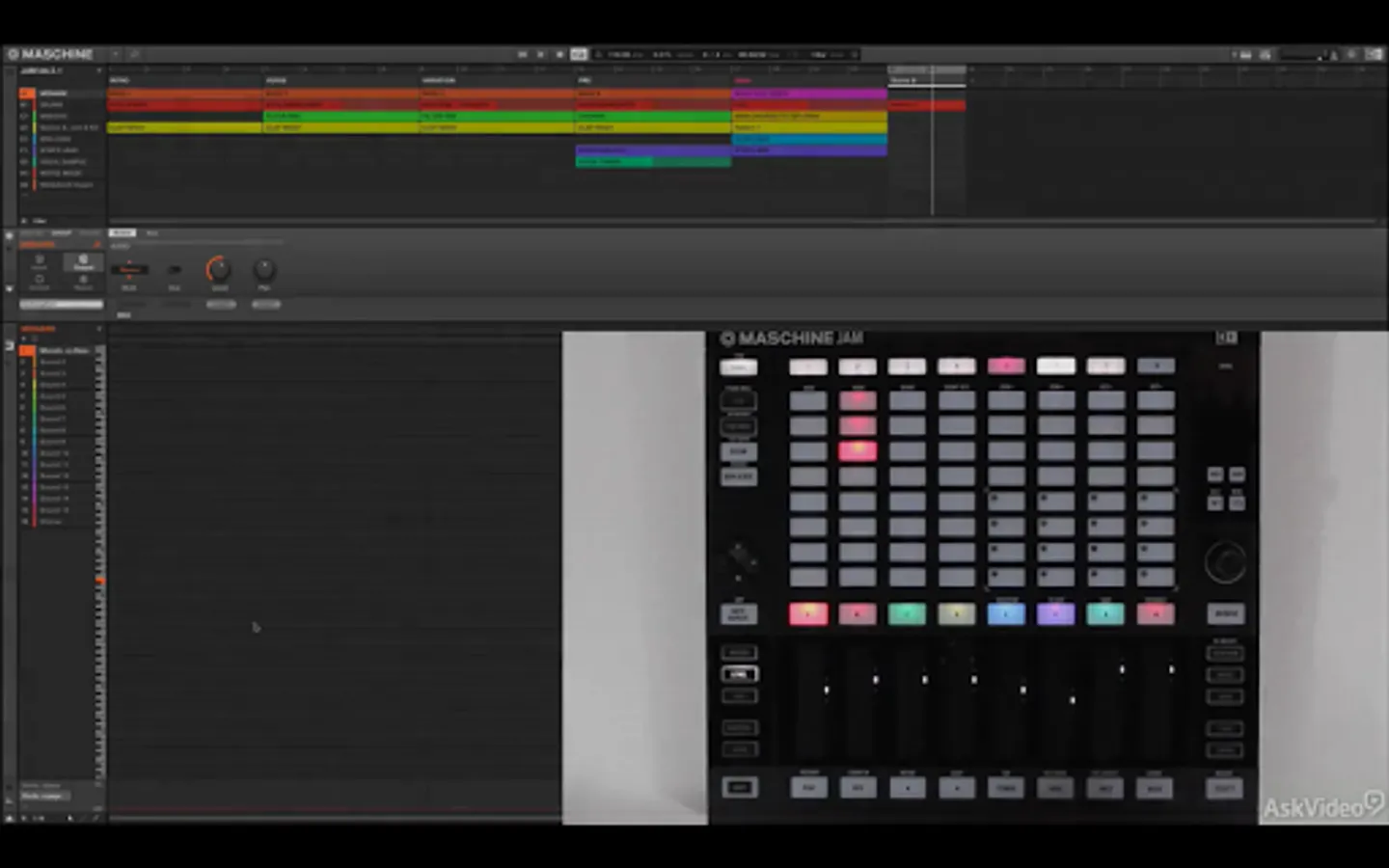Click the swing percentage value
The width and height of the screenshot is (1389, 868).
point(663,54)
